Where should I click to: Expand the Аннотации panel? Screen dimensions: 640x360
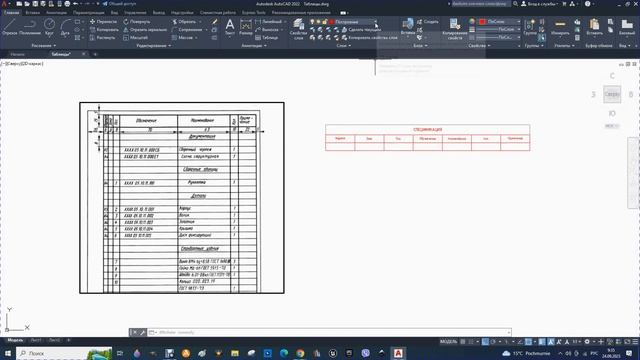coord(254,46)
